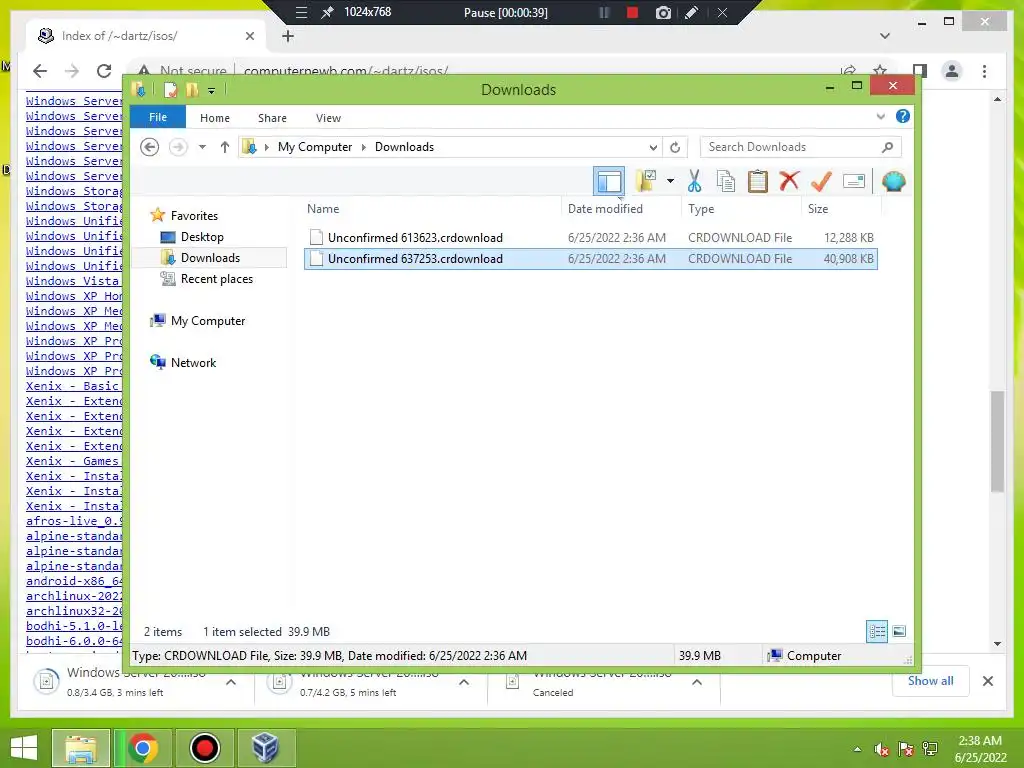Viewport: 1024px width, 768px height.
Task: Click the Properties quick access toolbar icon
Action: pos(171,90)
